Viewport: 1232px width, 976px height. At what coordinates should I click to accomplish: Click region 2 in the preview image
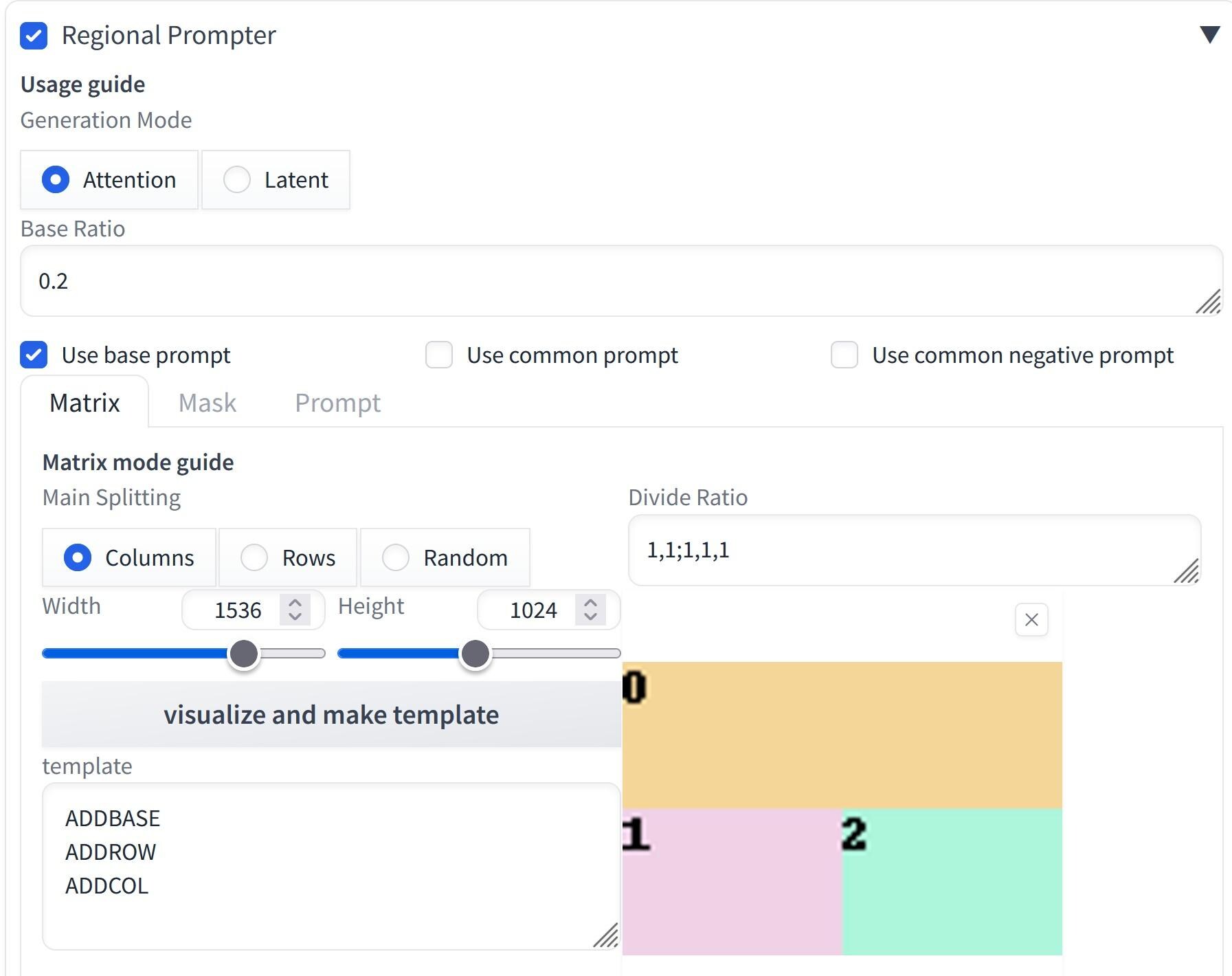coord(952,882)
